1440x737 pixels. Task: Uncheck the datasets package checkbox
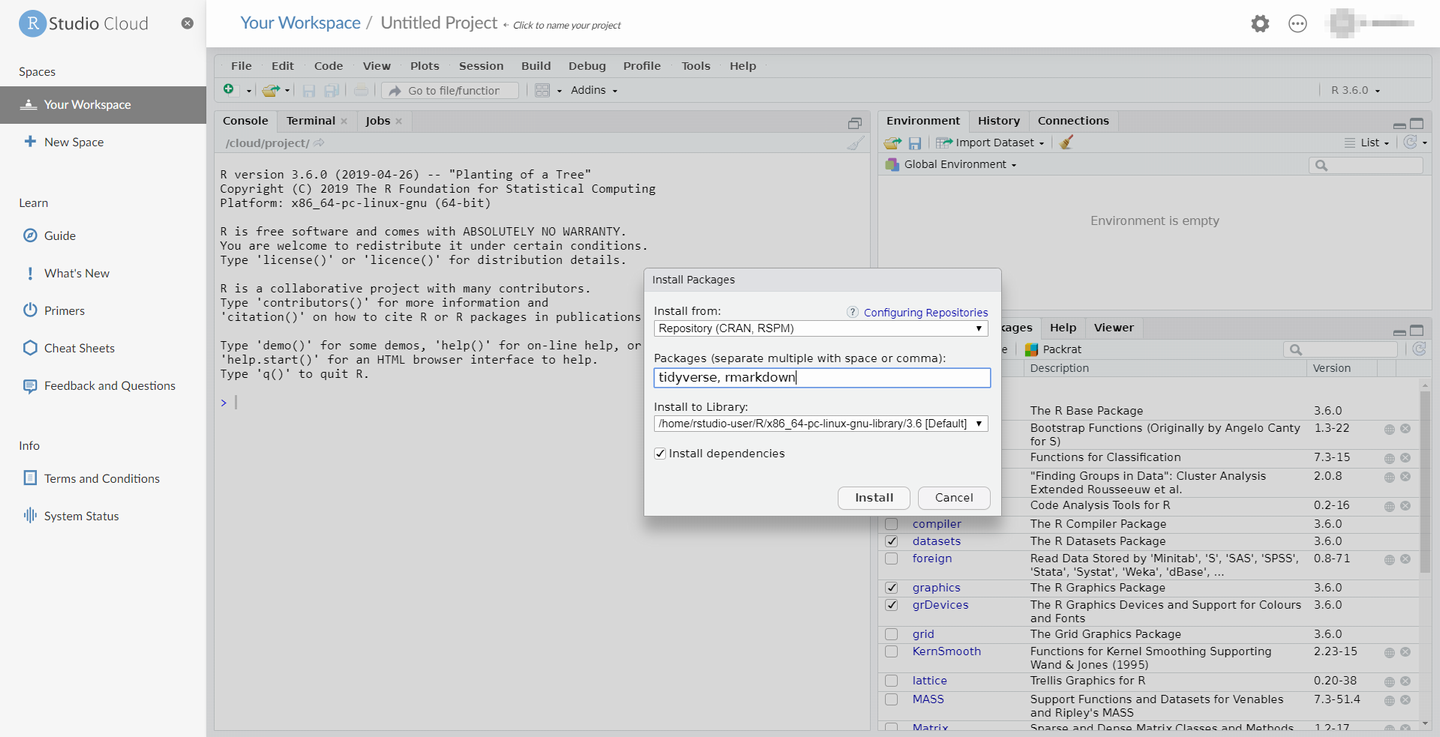coord(891,542)
